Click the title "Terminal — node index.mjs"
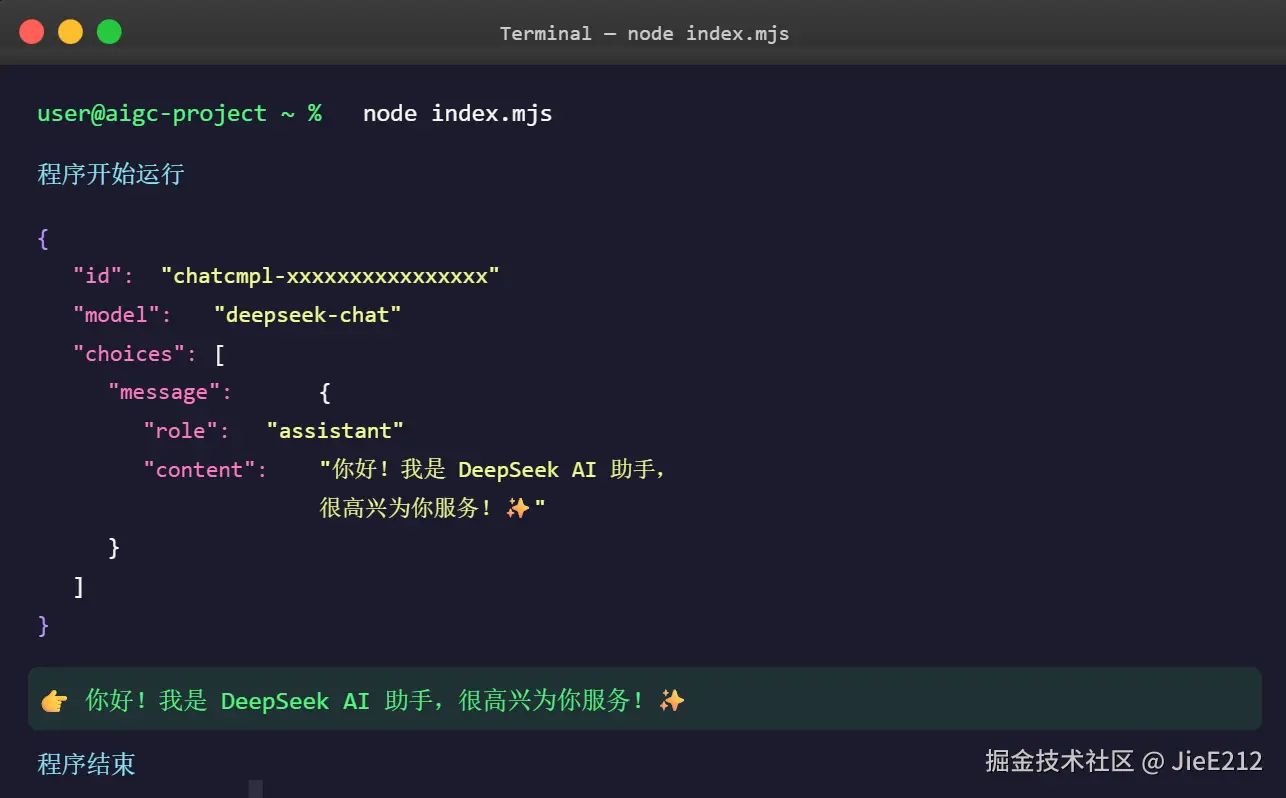Screen dimensions: 1286x798 point(644,33)
